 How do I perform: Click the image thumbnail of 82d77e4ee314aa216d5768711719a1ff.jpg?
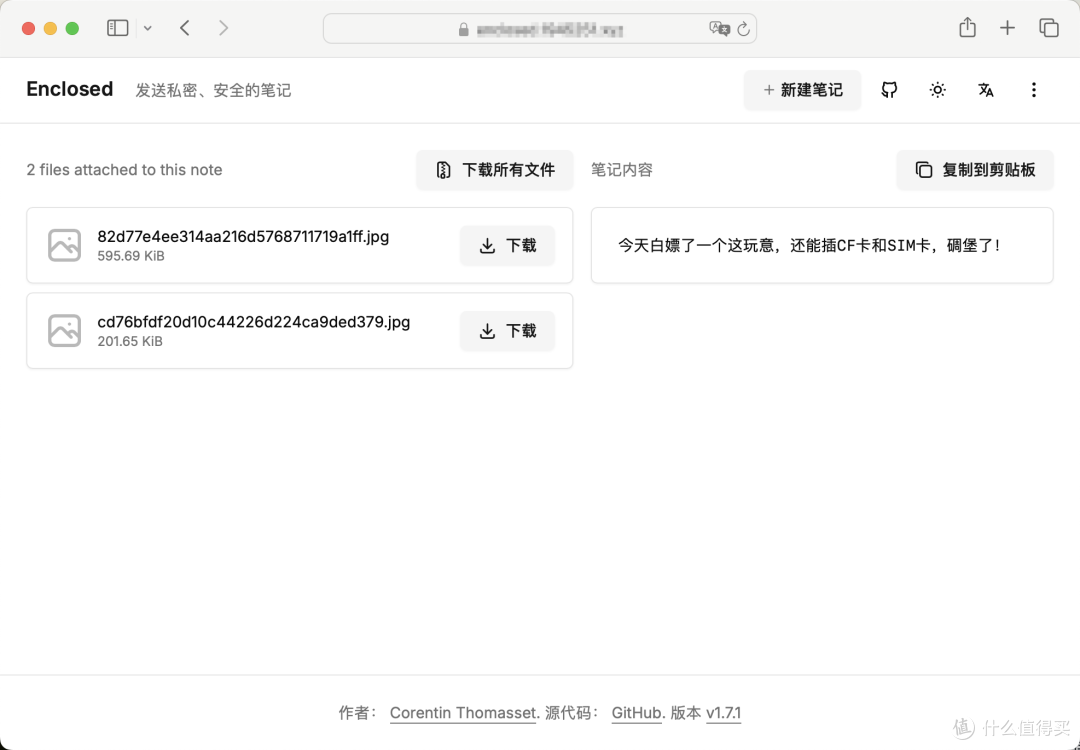pyautogui.click(x=64, y=245)
